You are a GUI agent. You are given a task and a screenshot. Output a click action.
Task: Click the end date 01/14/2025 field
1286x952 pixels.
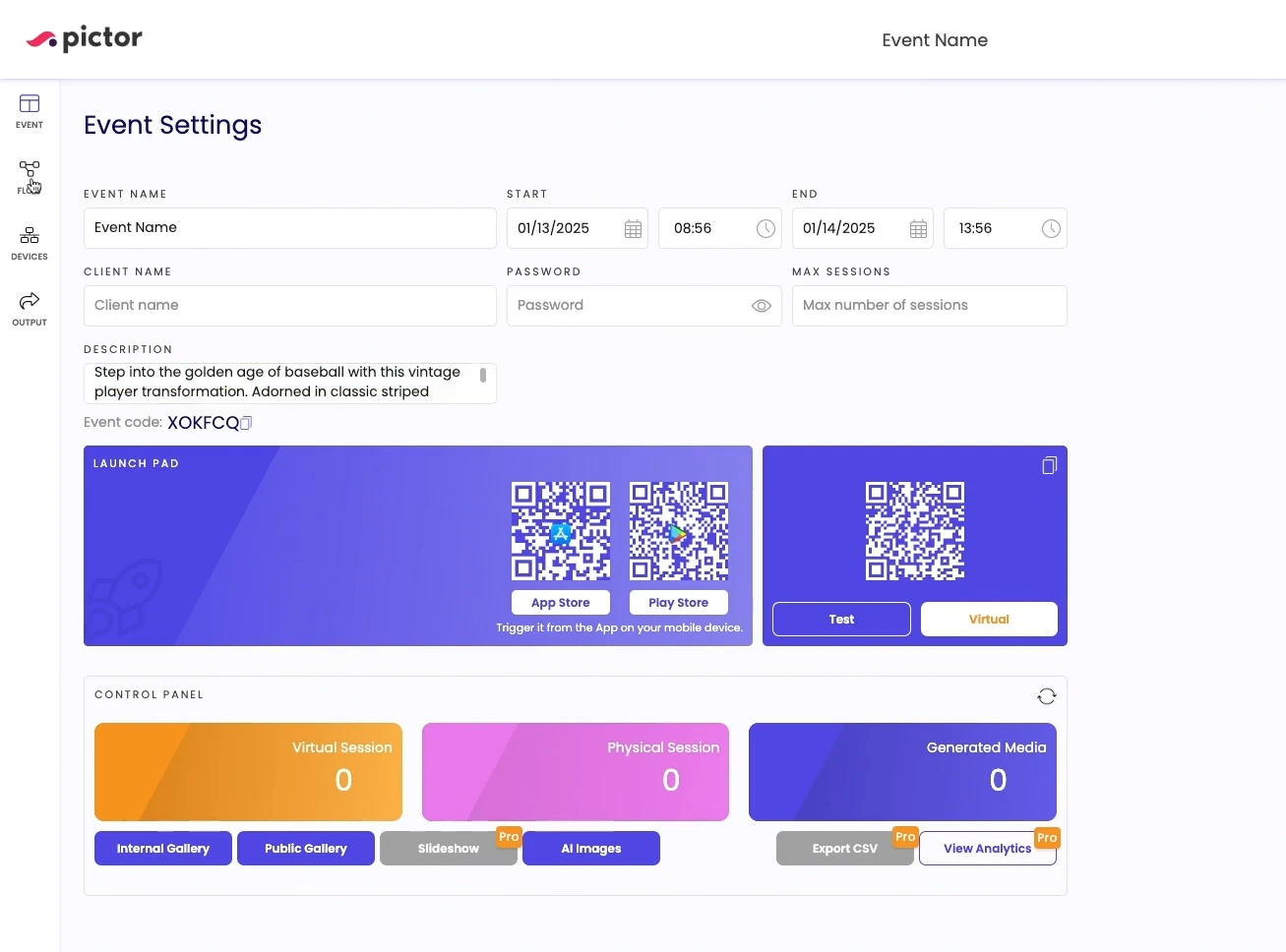point(863,228)
